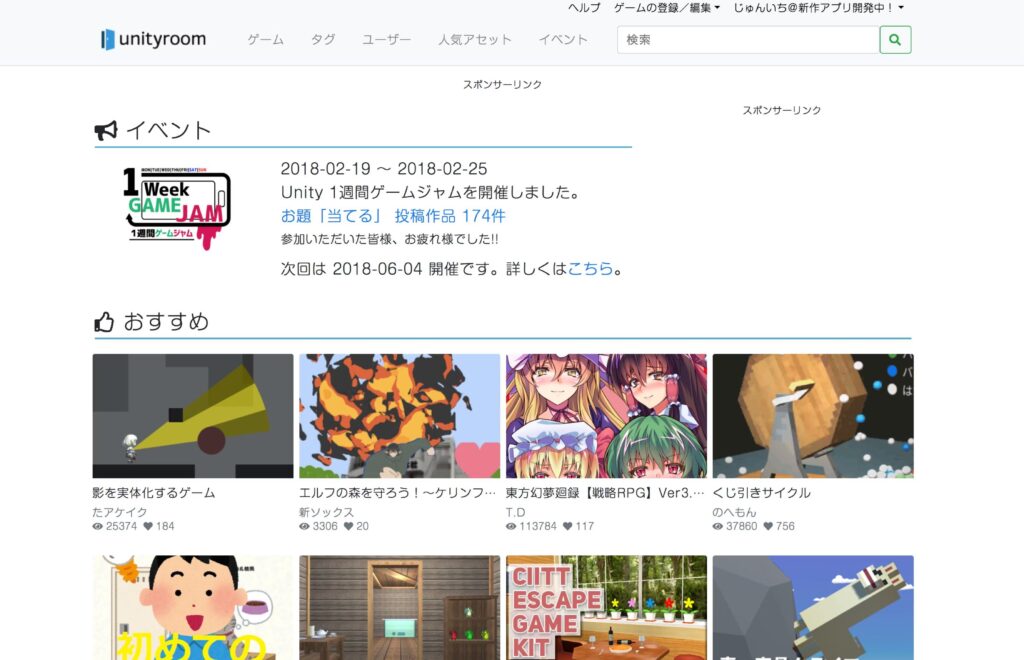Click the eye view-count icon under 東方幻夢廻録
1024x660 pixels.
[x=510, y=526]
